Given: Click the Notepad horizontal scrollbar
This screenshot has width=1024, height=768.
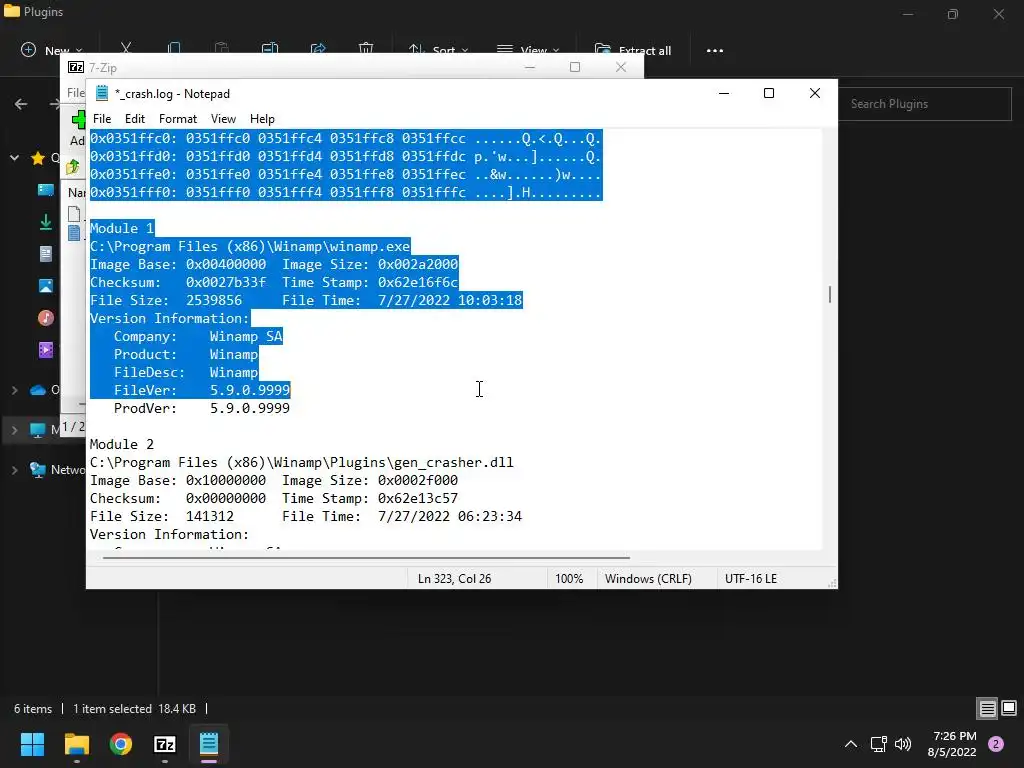Looking at the screenshot, I should coord(366,558).
